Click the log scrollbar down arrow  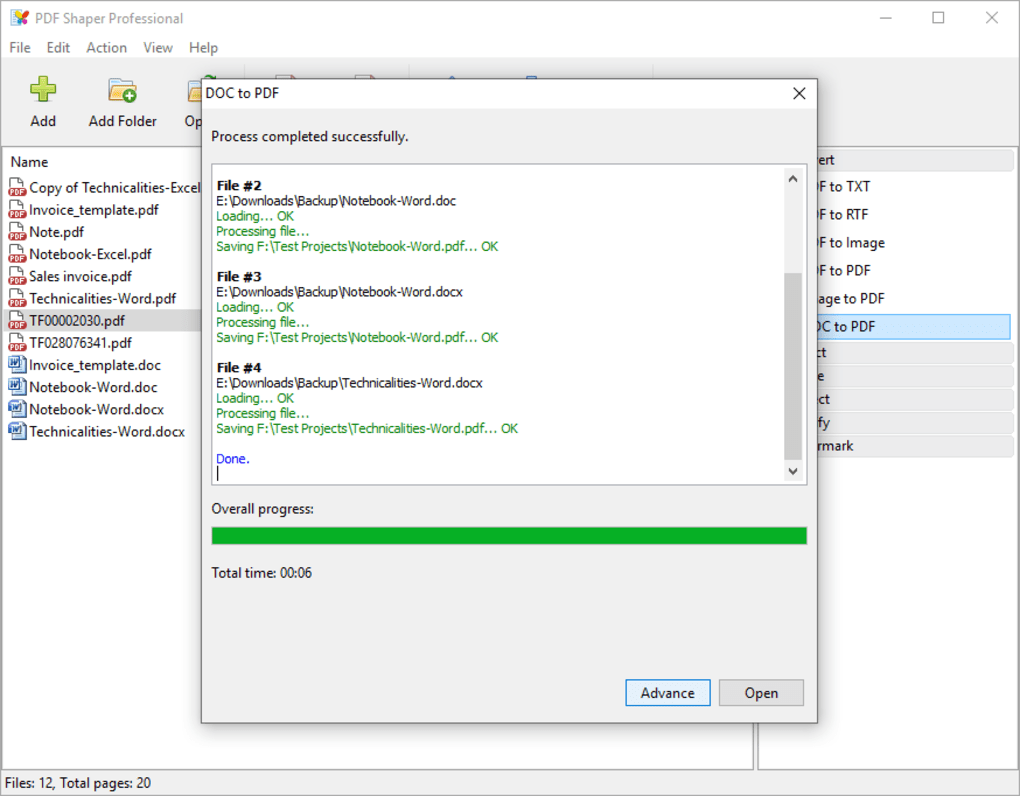792,470
